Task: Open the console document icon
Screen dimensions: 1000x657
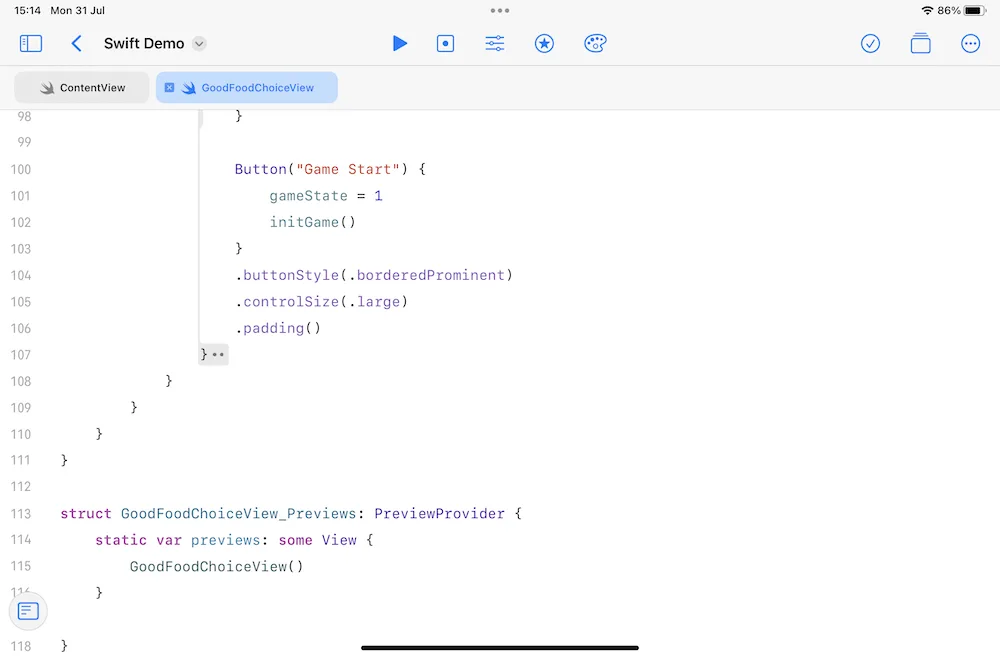Action: tap(28, 611)
